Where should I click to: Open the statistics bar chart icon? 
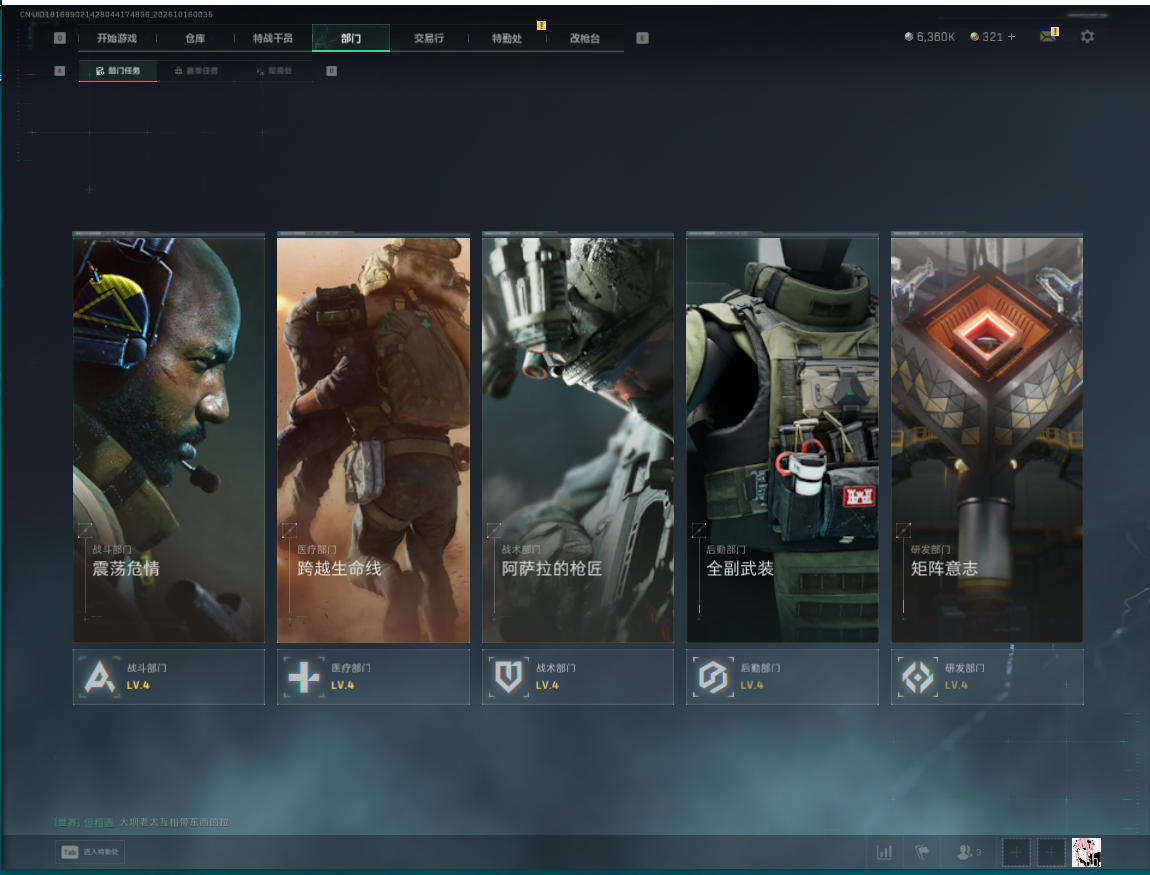[885, 852]
